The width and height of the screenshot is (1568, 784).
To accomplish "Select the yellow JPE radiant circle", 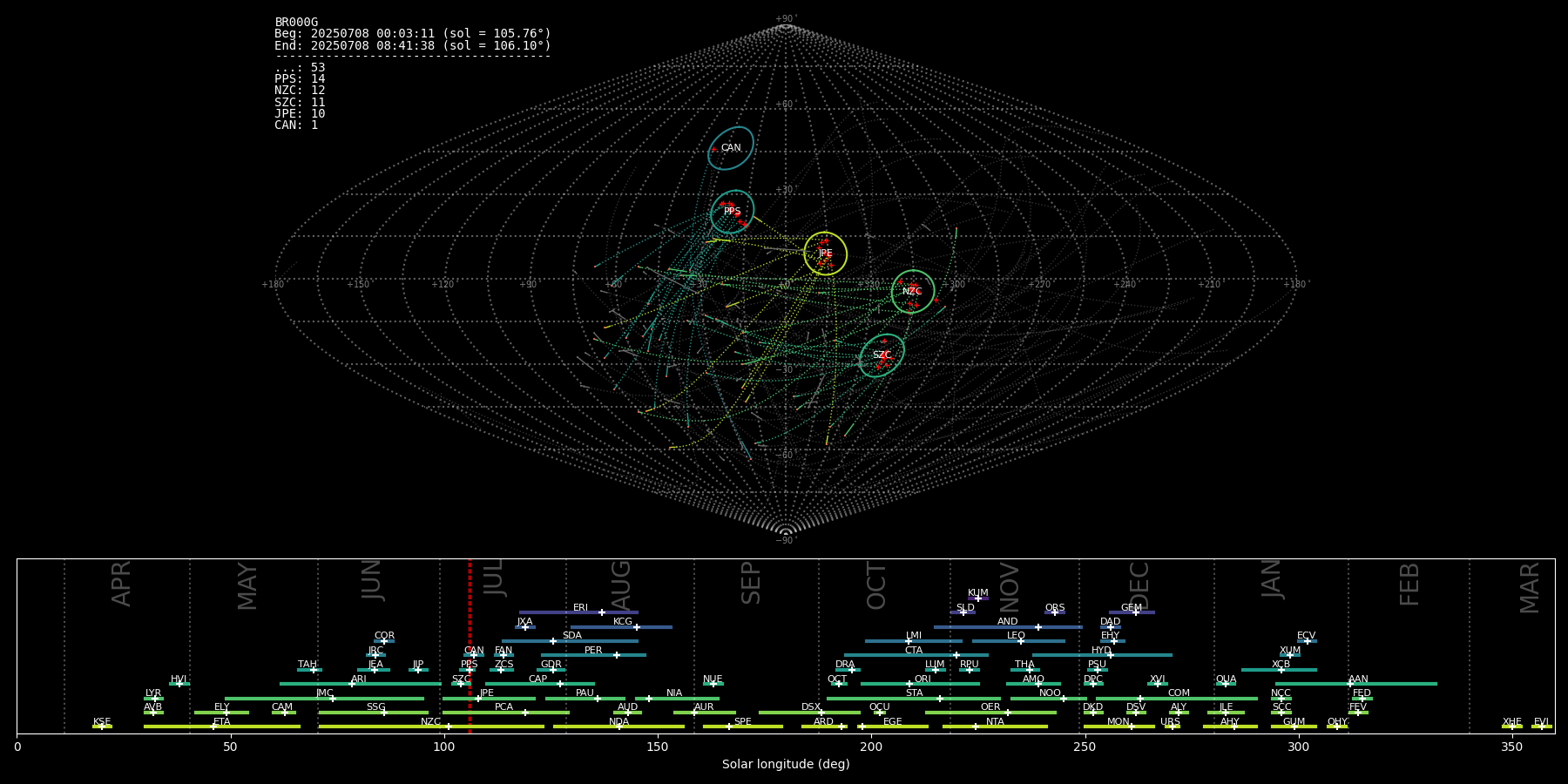I will point(825,253).
